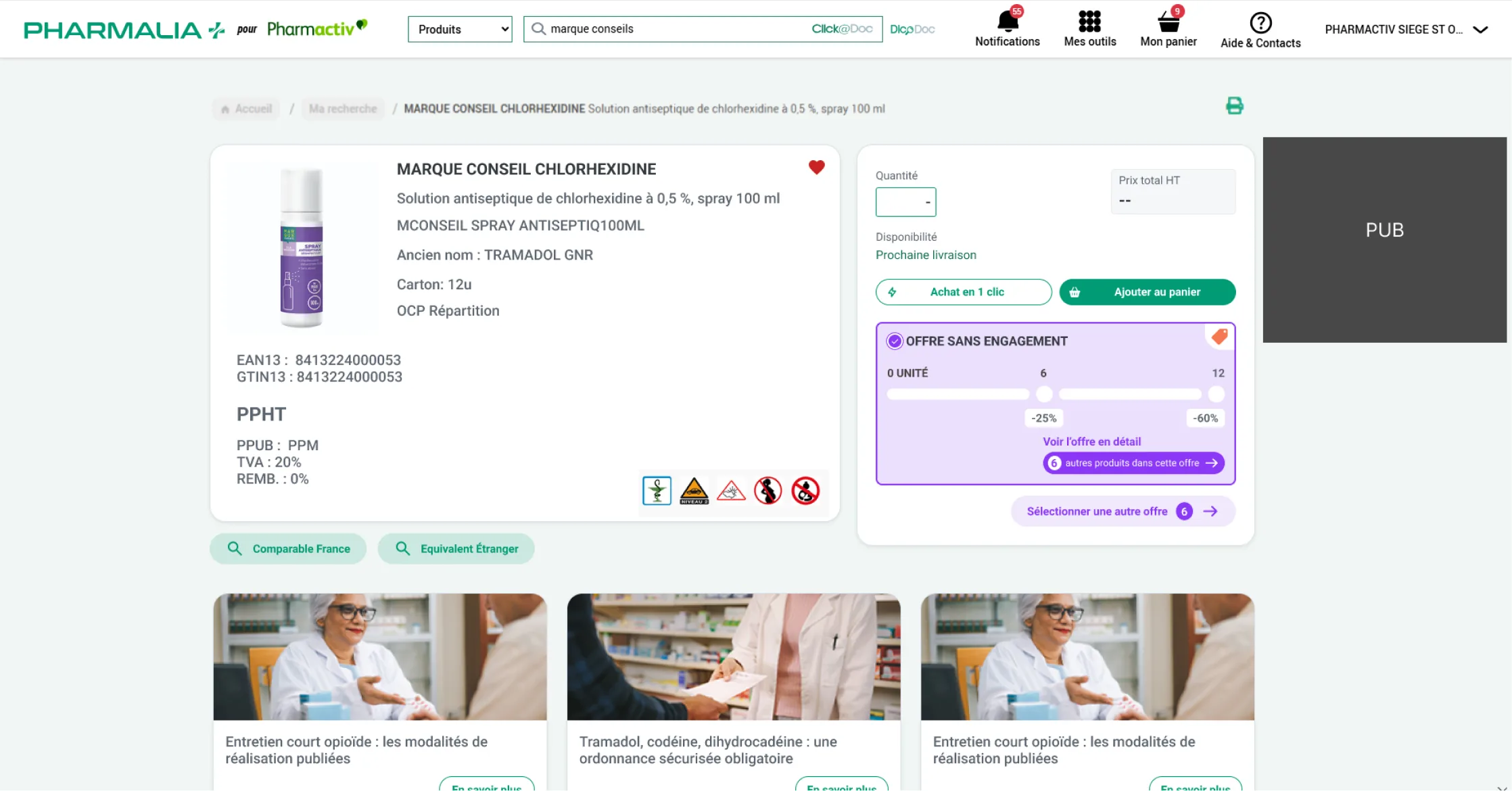Click the DicoDoc logo

[x=912, y=29]
